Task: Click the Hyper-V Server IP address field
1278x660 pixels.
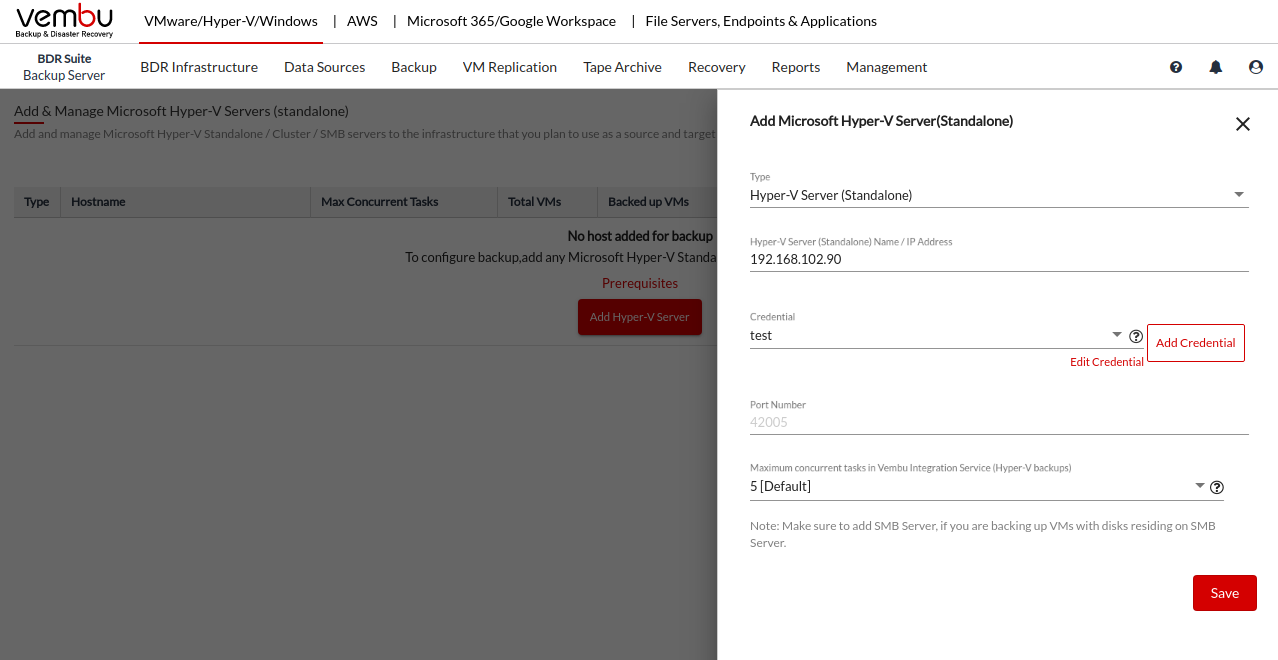Action: pos(998,259)
